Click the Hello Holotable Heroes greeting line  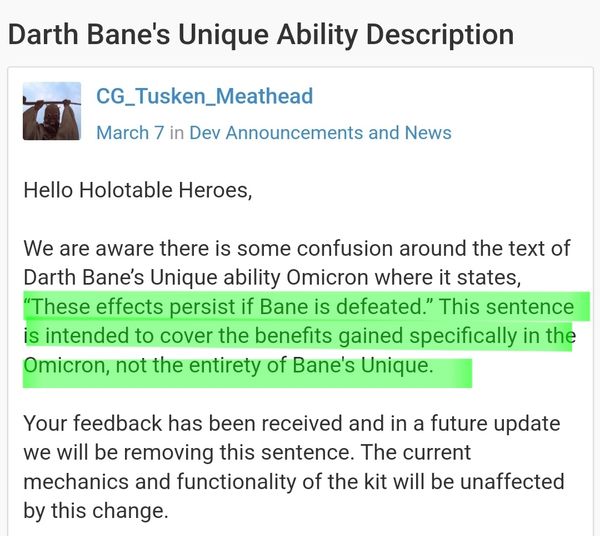pyautogui.click(x=138, y=190)
